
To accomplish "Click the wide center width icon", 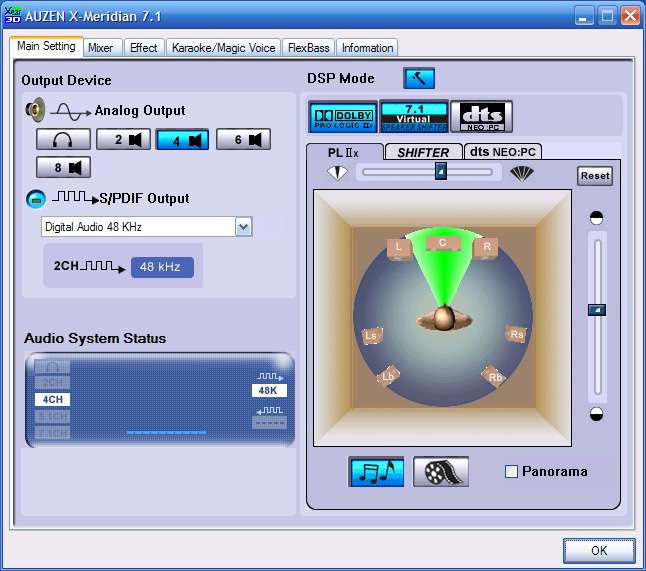I will 522,173.
